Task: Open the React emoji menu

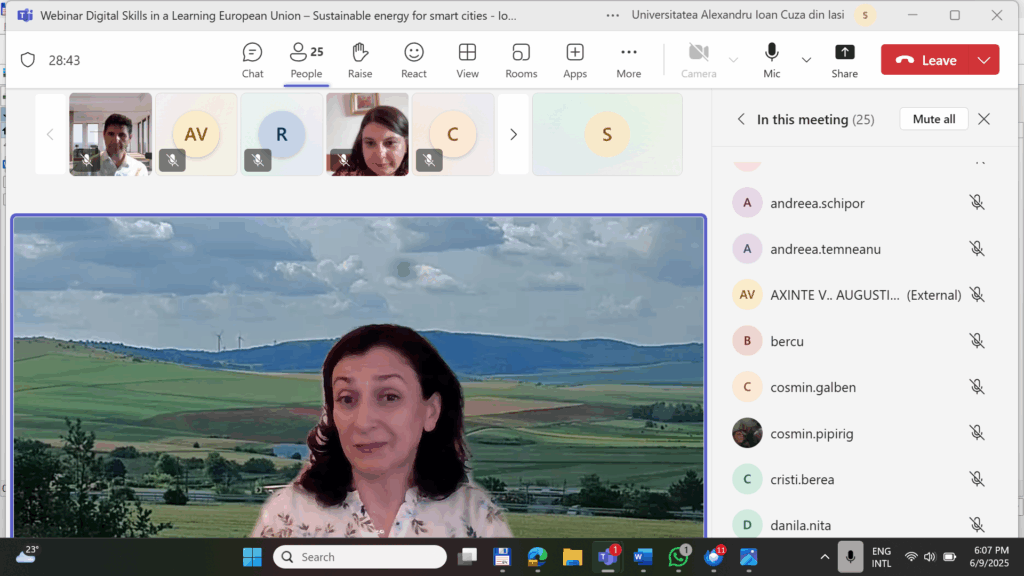Action: coord(414,60)
